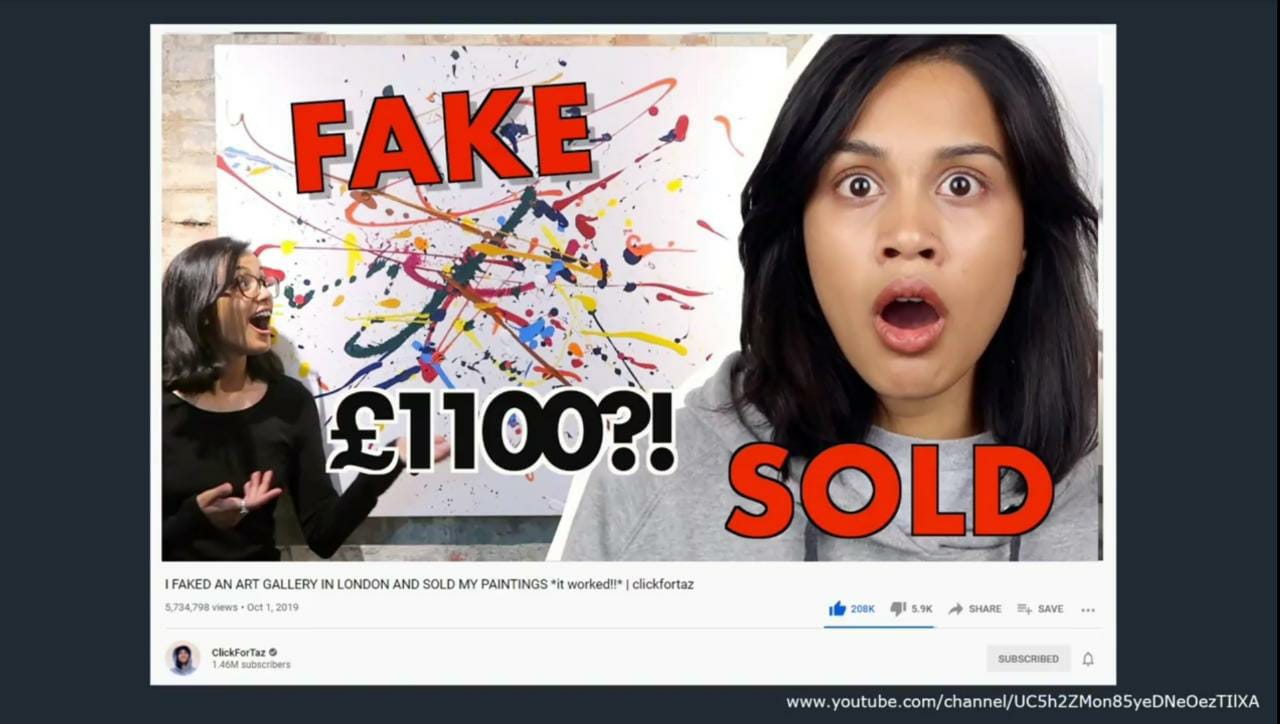1280x724 pixels.
Task: Click the like/dislike ratio bar
Action: coord(878,626)
